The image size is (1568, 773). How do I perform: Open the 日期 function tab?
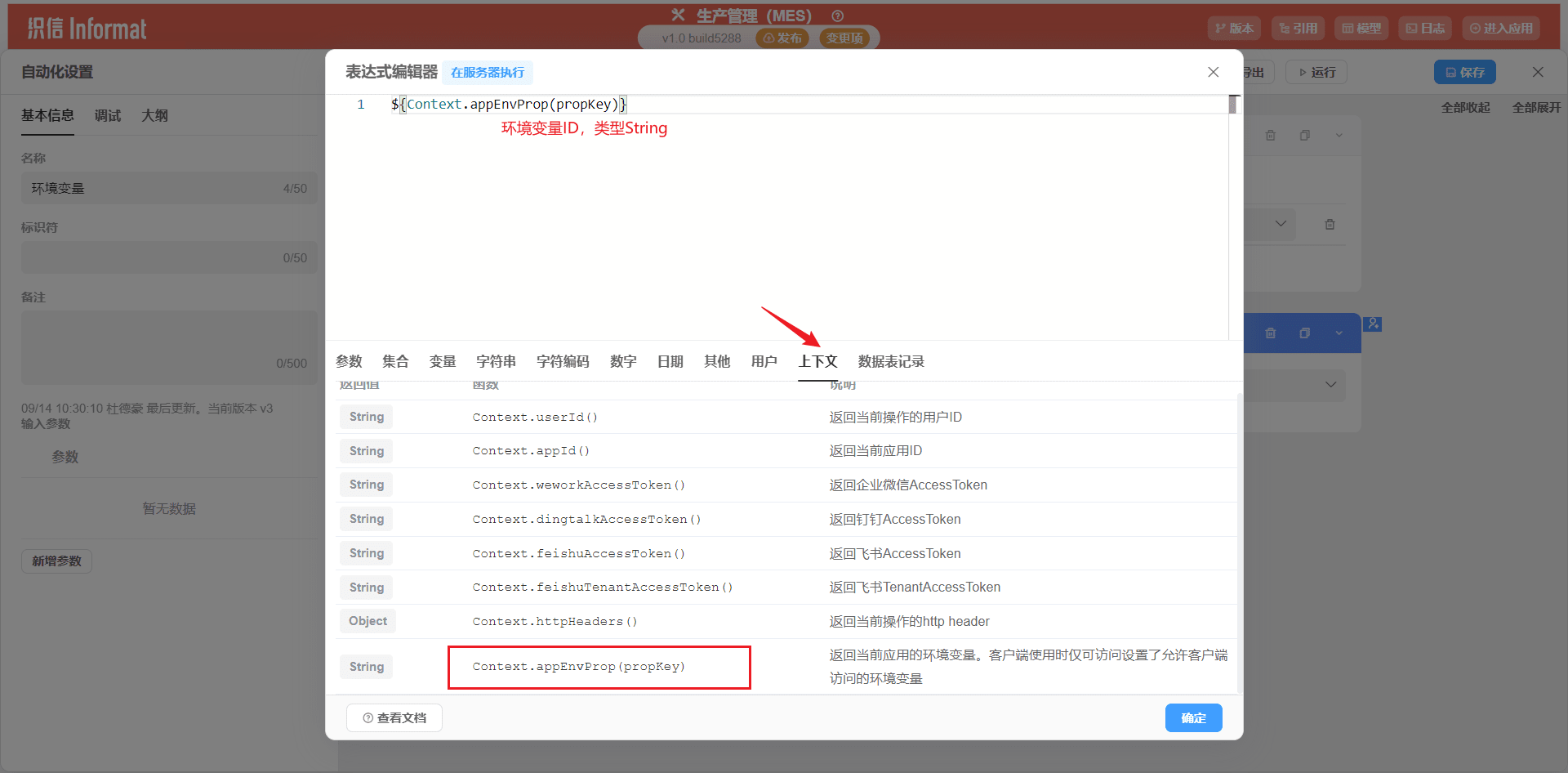pyautogui.click(x=670, y=361)
